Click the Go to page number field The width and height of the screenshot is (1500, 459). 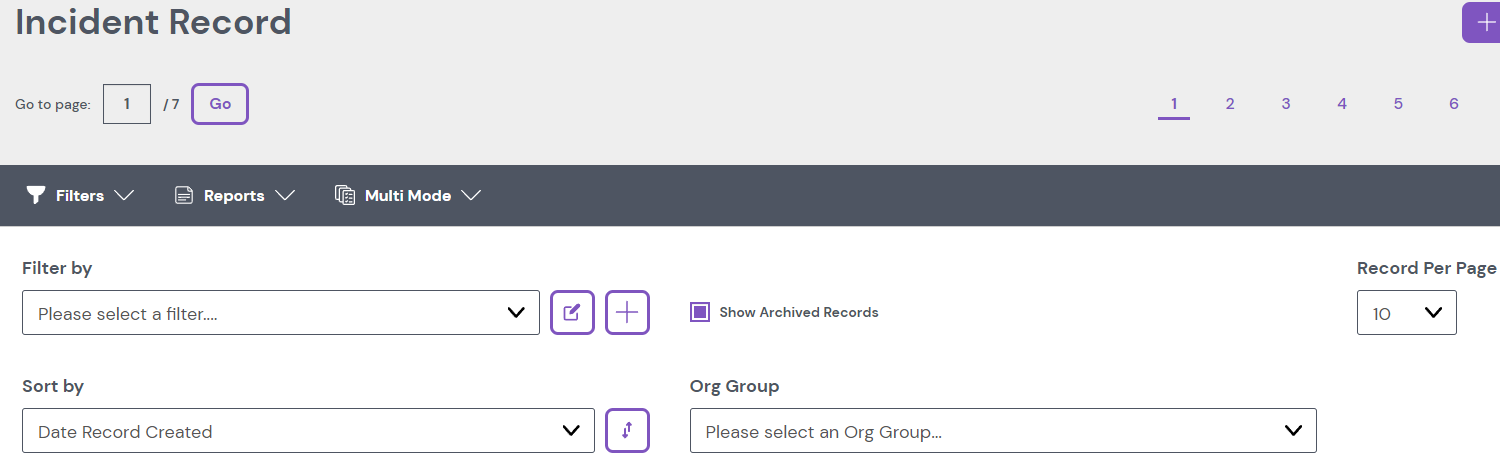click(x=127, y=104)
